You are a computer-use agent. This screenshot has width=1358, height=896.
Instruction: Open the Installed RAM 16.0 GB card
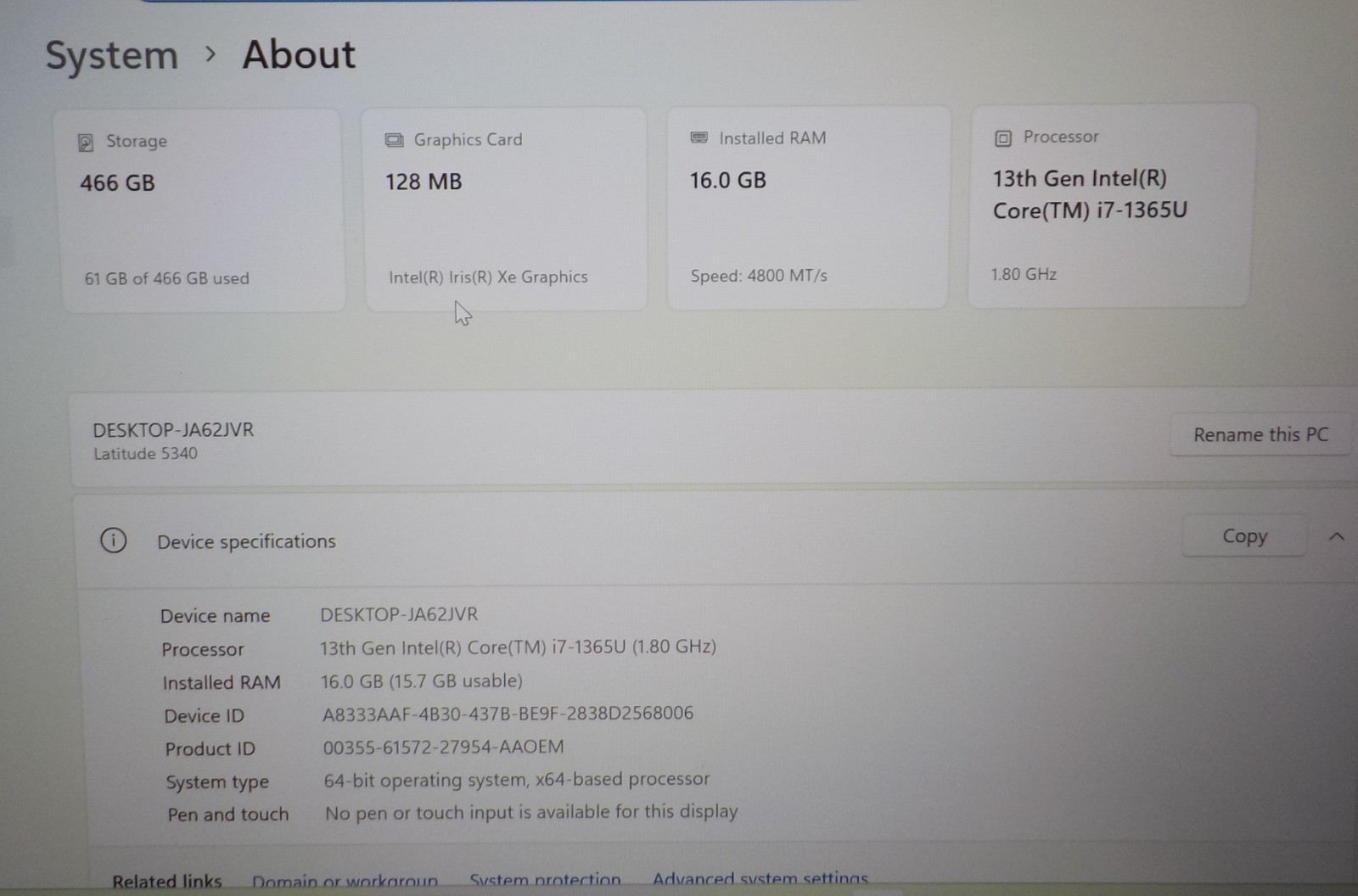[807, 208]
